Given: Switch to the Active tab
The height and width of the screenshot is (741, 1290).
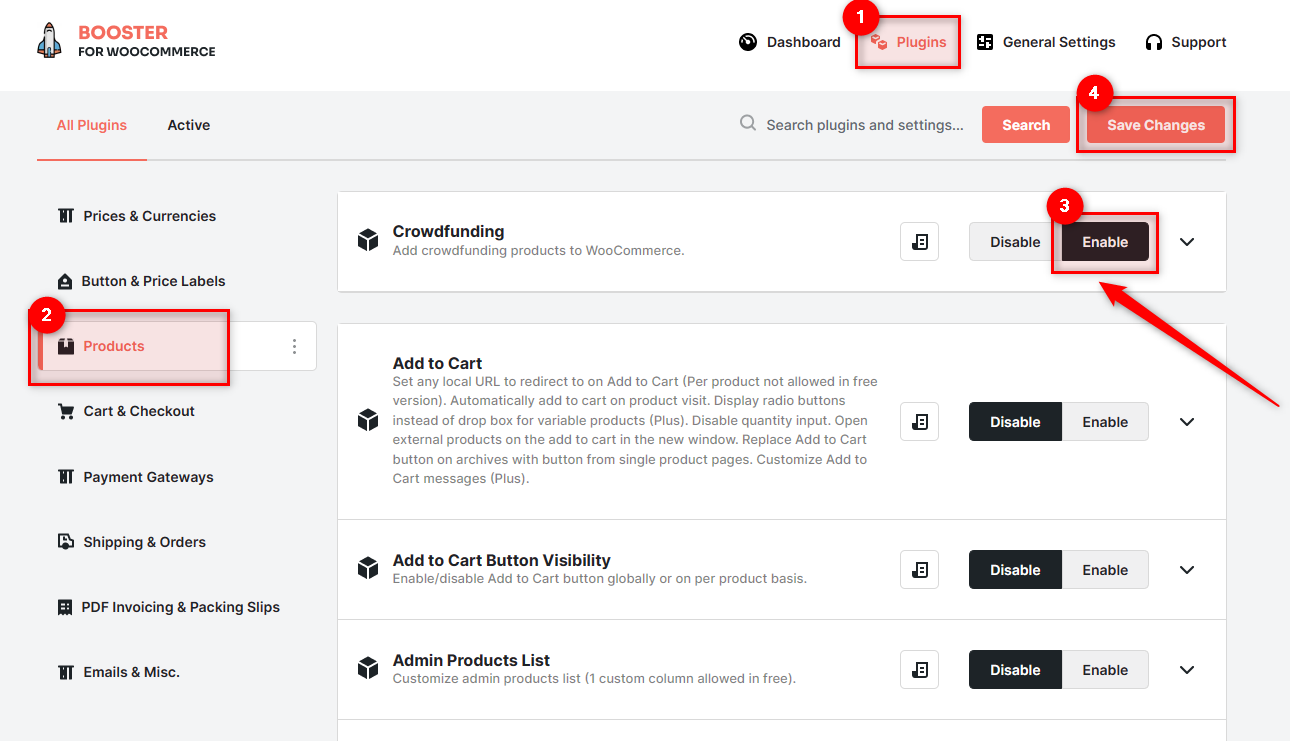Looking at the screenshot, I should point(189,125).
